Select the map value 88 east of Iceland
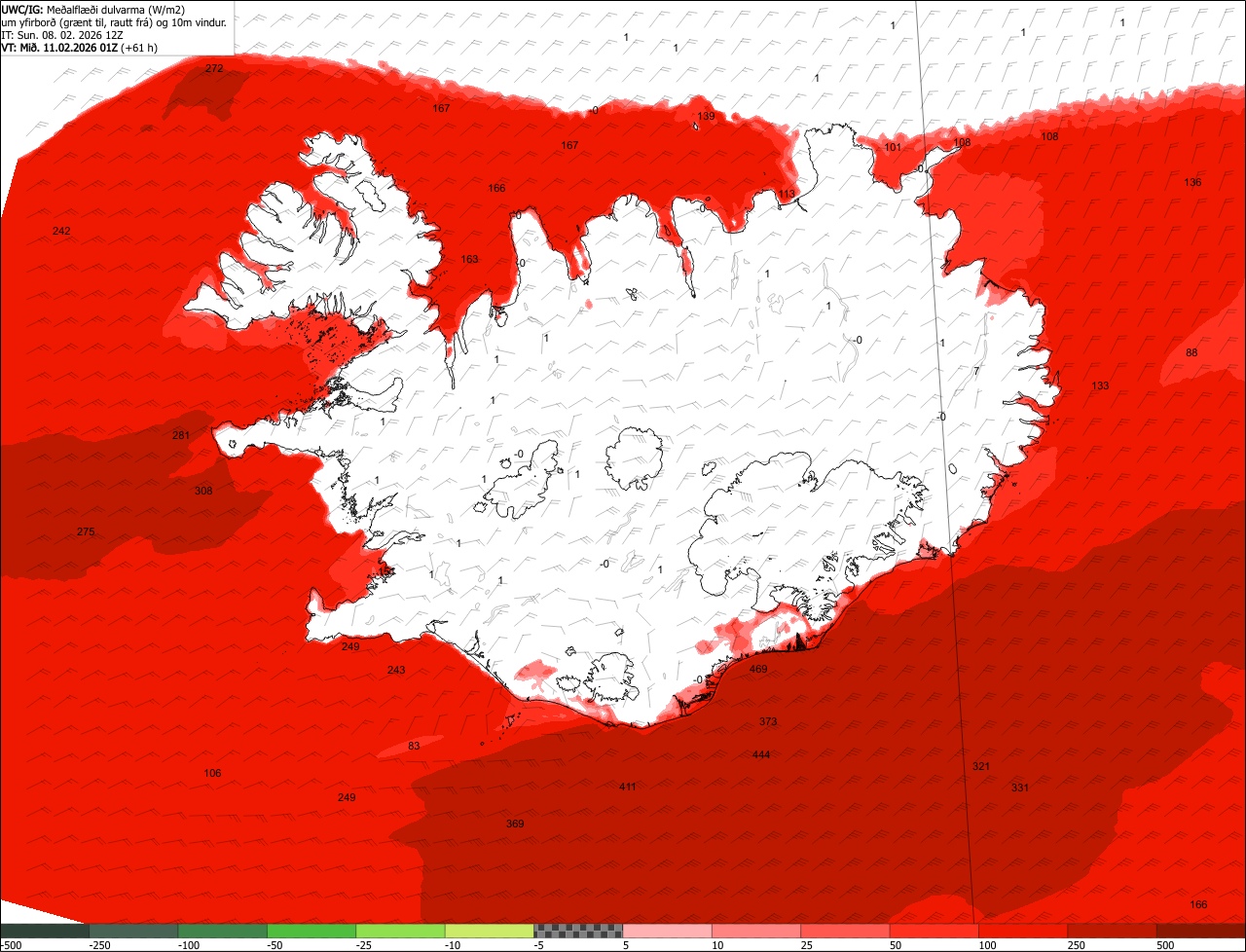This screenshot has width=1246, height=952. pos(1192,352)
